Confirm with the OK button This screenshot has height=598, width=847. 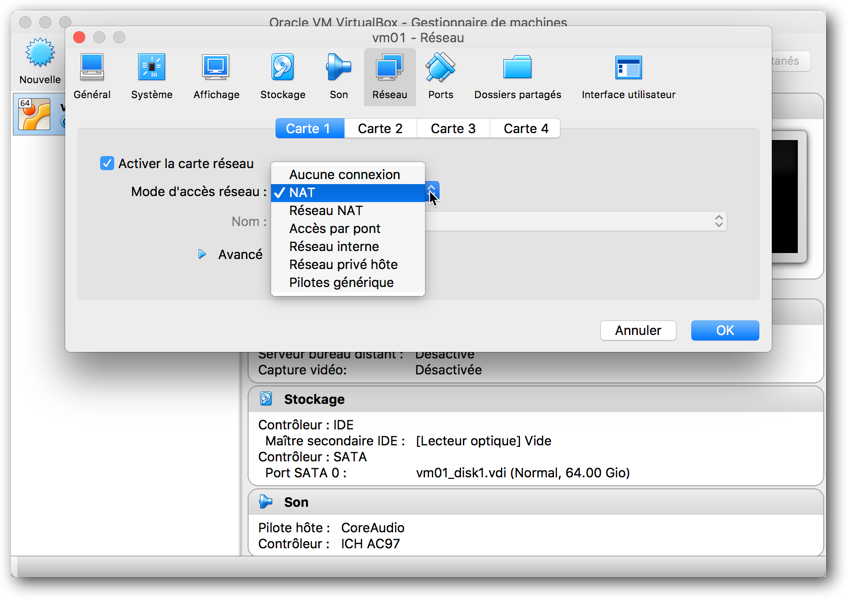pyautogui.click(x=725, y=330)
